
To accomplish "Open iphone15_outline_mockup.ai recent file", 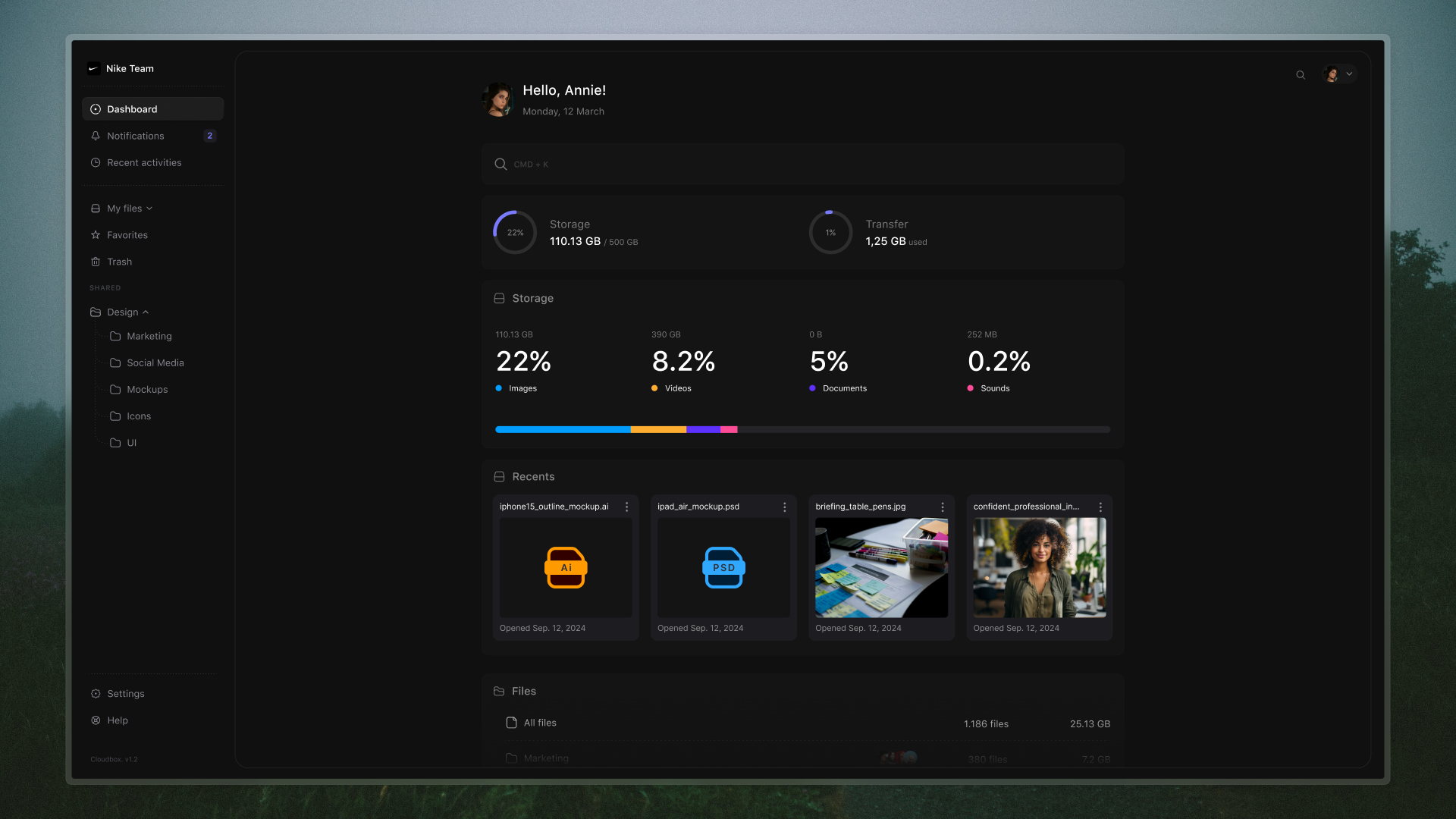I will (x=566, y=567).
